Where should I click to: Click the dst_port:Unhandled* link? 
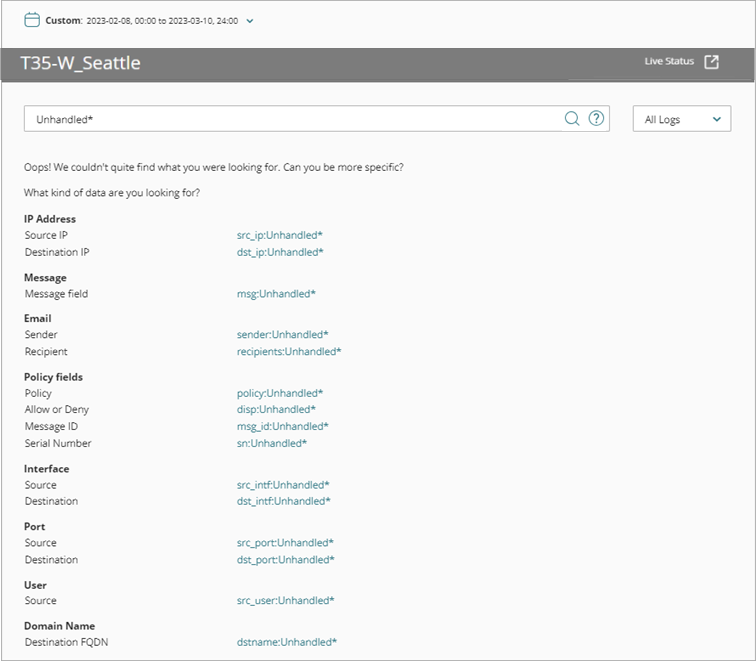[x=285, y=560]
